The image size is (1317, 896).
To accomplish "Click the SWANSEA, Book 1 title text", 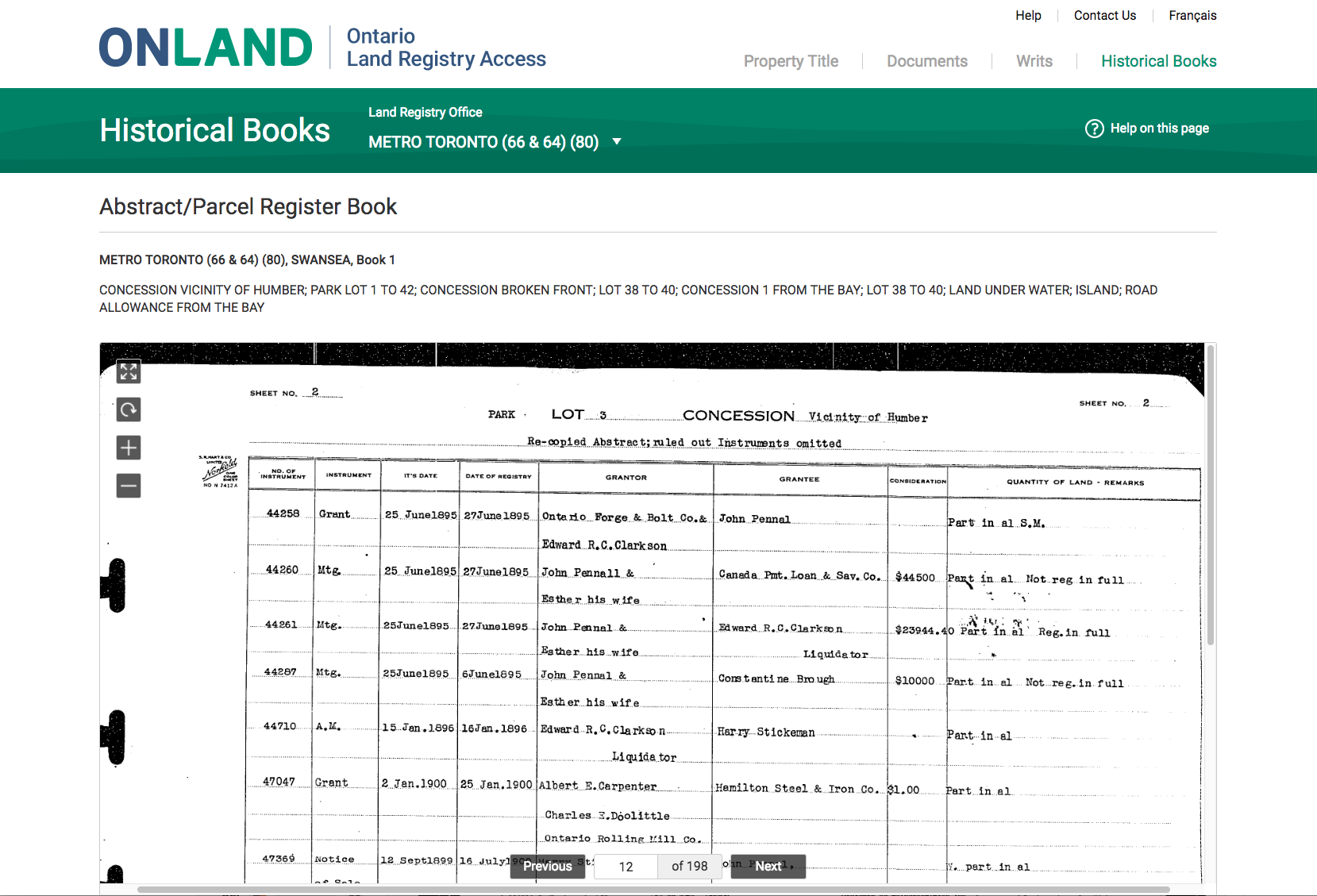I will (x=343, y=260).
